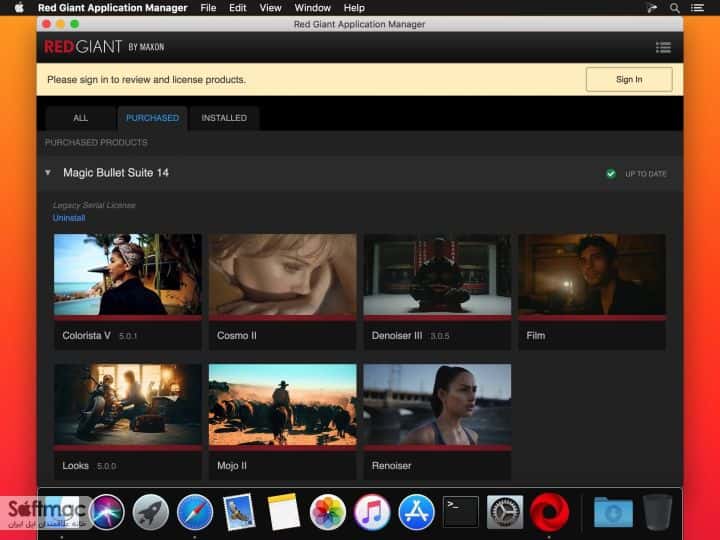Image resolution: width=720 pixels, height=540 pixels.
Task: Open Notes from the dock
Action: point(283,512)
